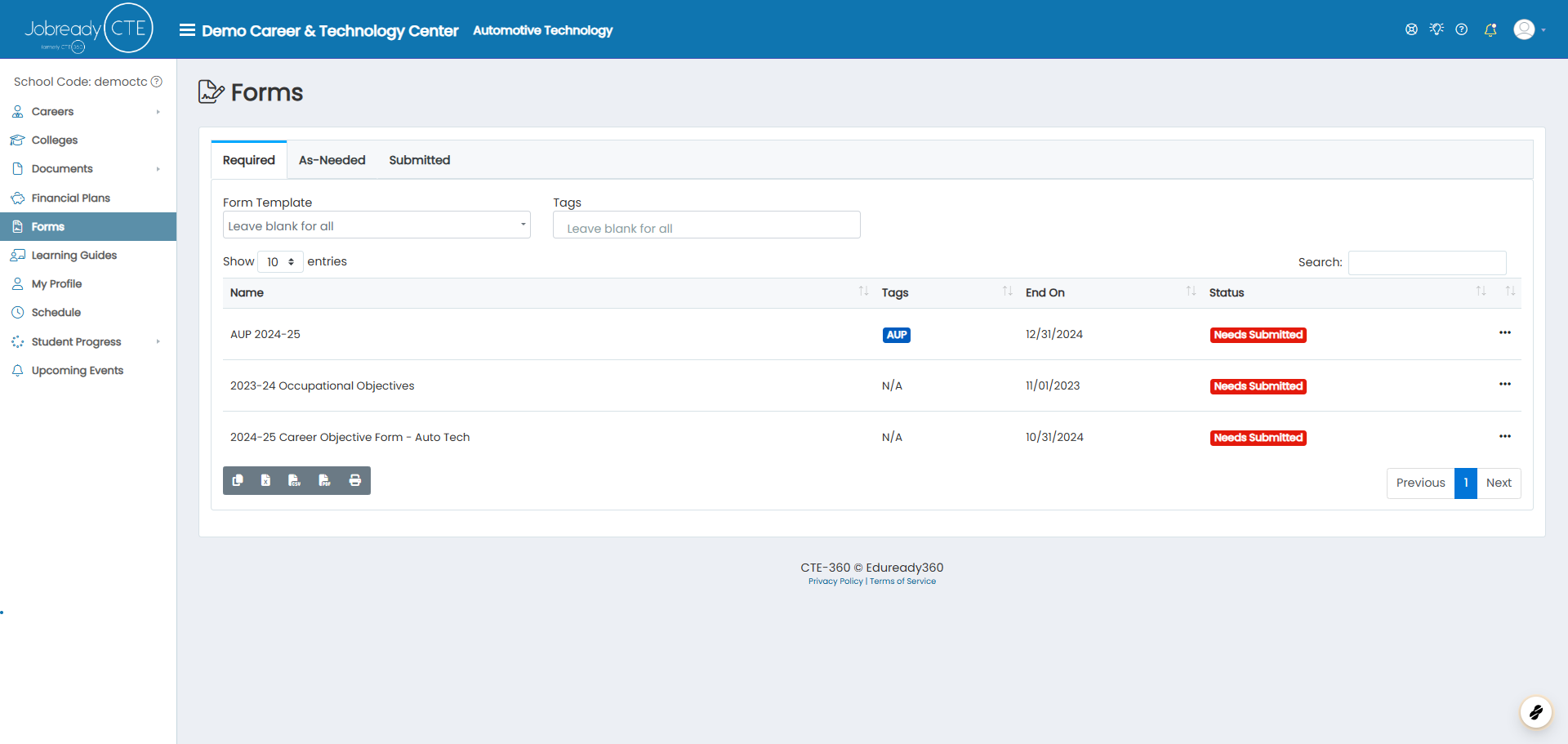Click the 12/31/2024 end date
The width and height of the screenshot is (1568, 744).
[1054, 334]
